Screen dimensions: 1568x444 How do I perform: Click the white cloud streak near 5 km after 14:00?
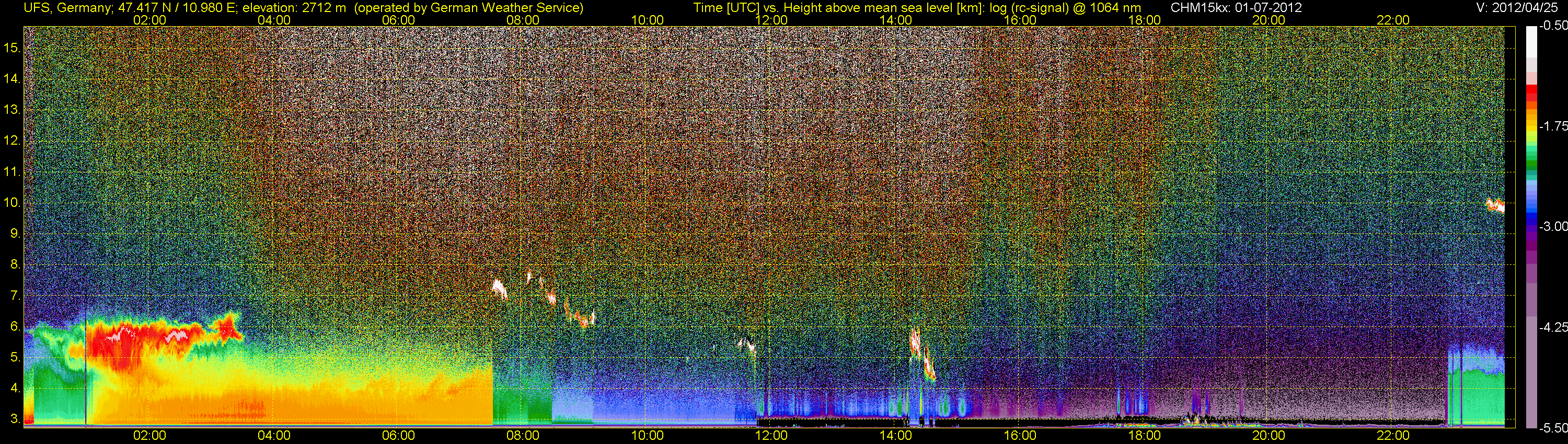point(923,355)
